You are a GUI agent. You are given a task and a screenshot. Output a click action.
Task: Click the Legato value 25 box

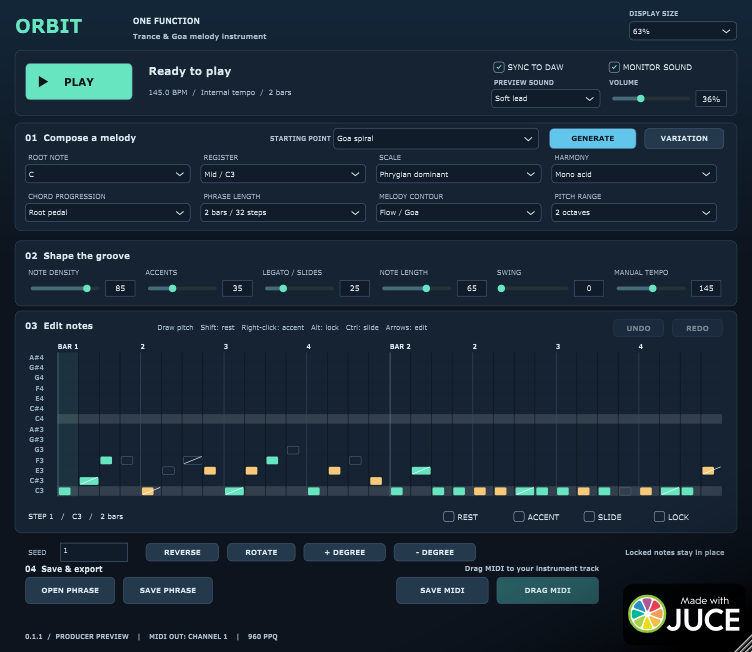tap(354, 288)
